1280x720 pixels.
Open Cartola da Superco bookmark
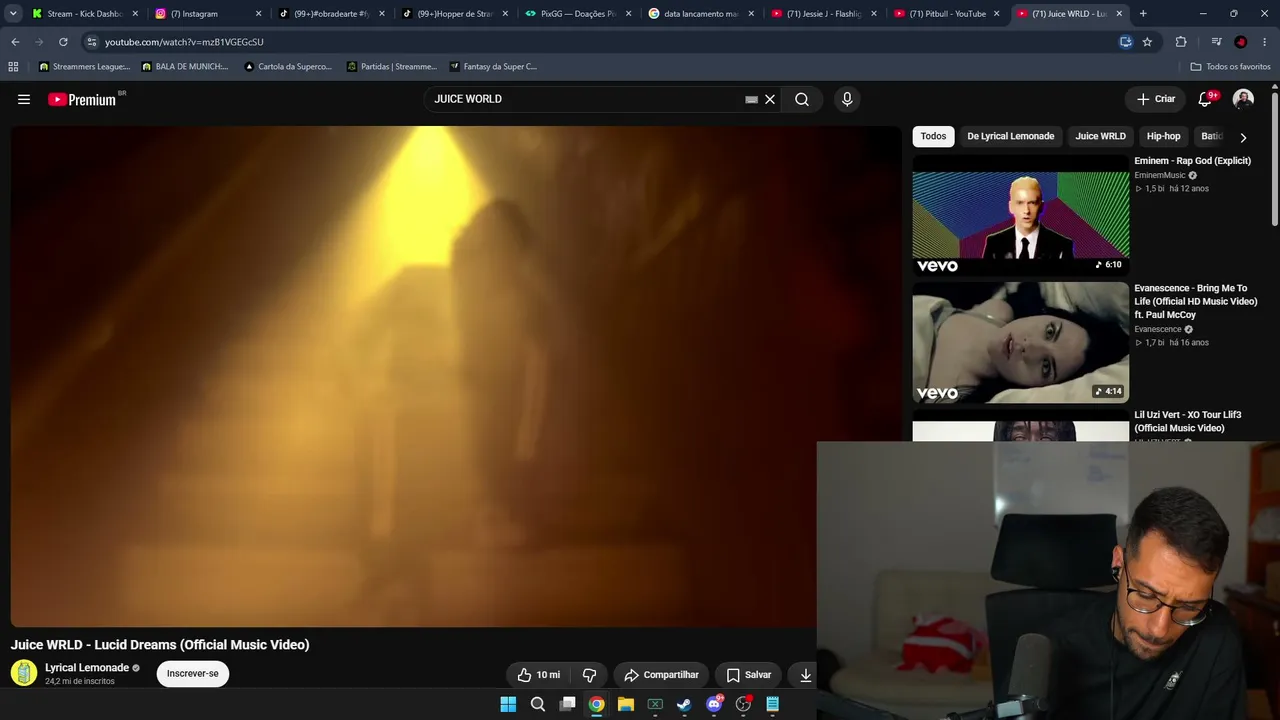(x=288, y=67)
